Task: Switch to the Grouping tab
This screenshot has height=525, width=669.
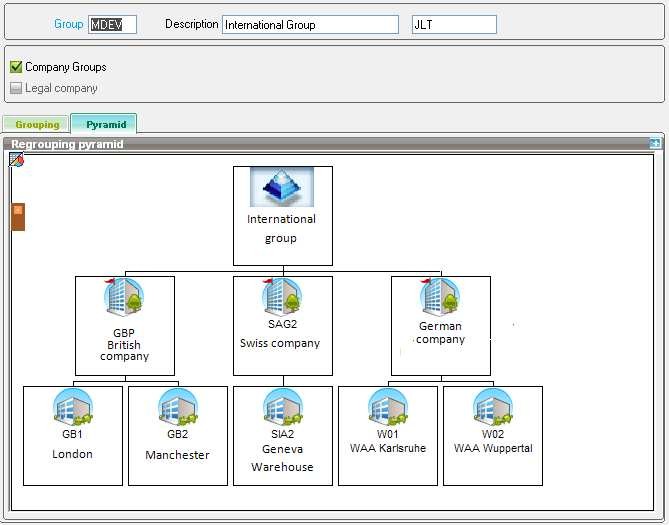Action: pyautogui.click(x=37, y=125)
